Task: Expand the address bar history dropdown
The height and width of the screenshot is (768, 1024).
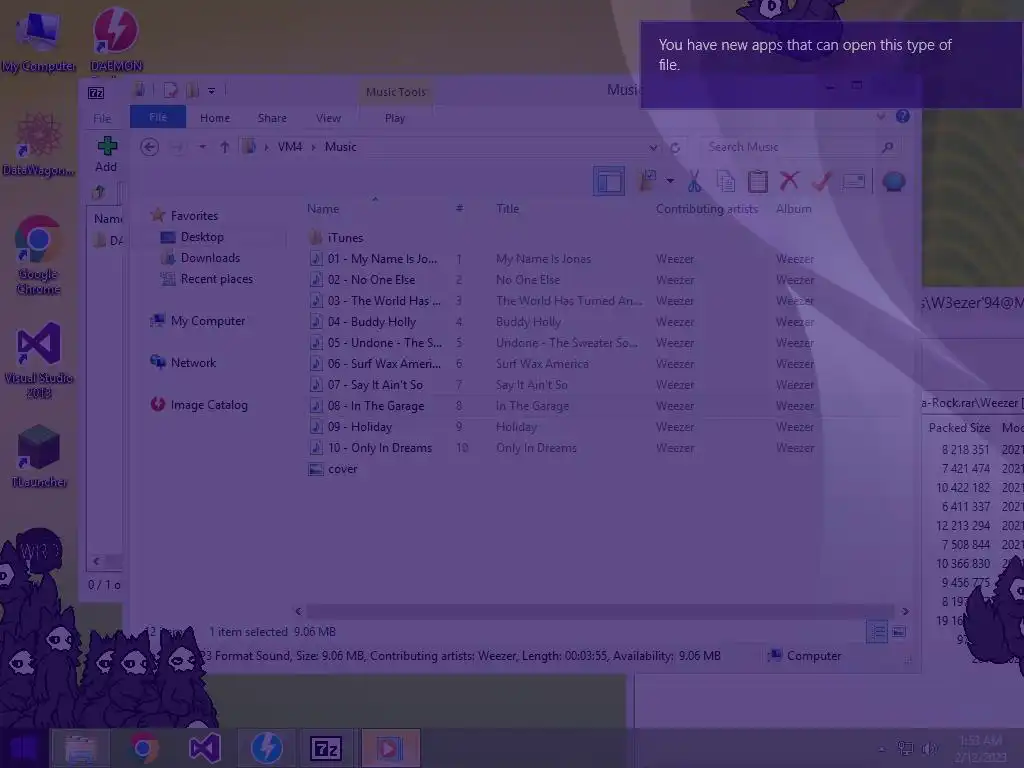Action: 653,148
